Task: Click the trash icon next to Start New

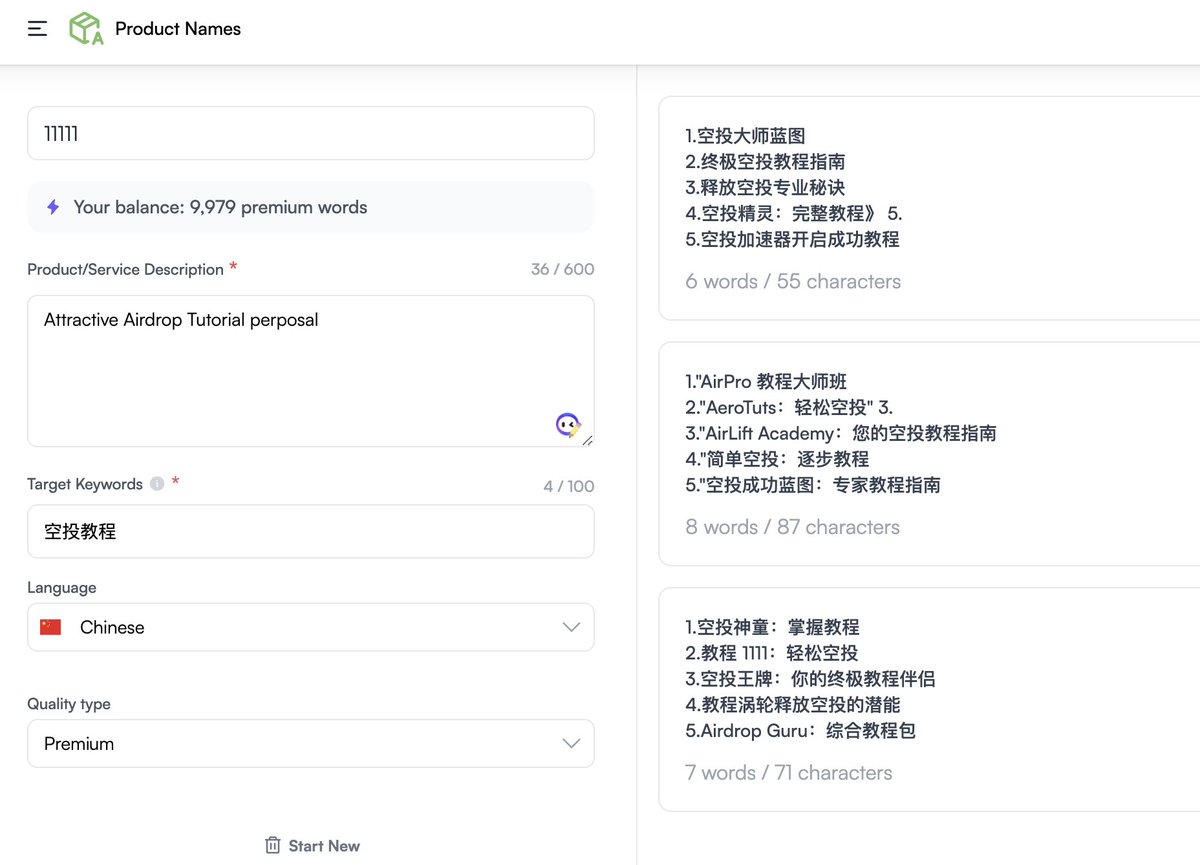Action: tap(272, 845)
